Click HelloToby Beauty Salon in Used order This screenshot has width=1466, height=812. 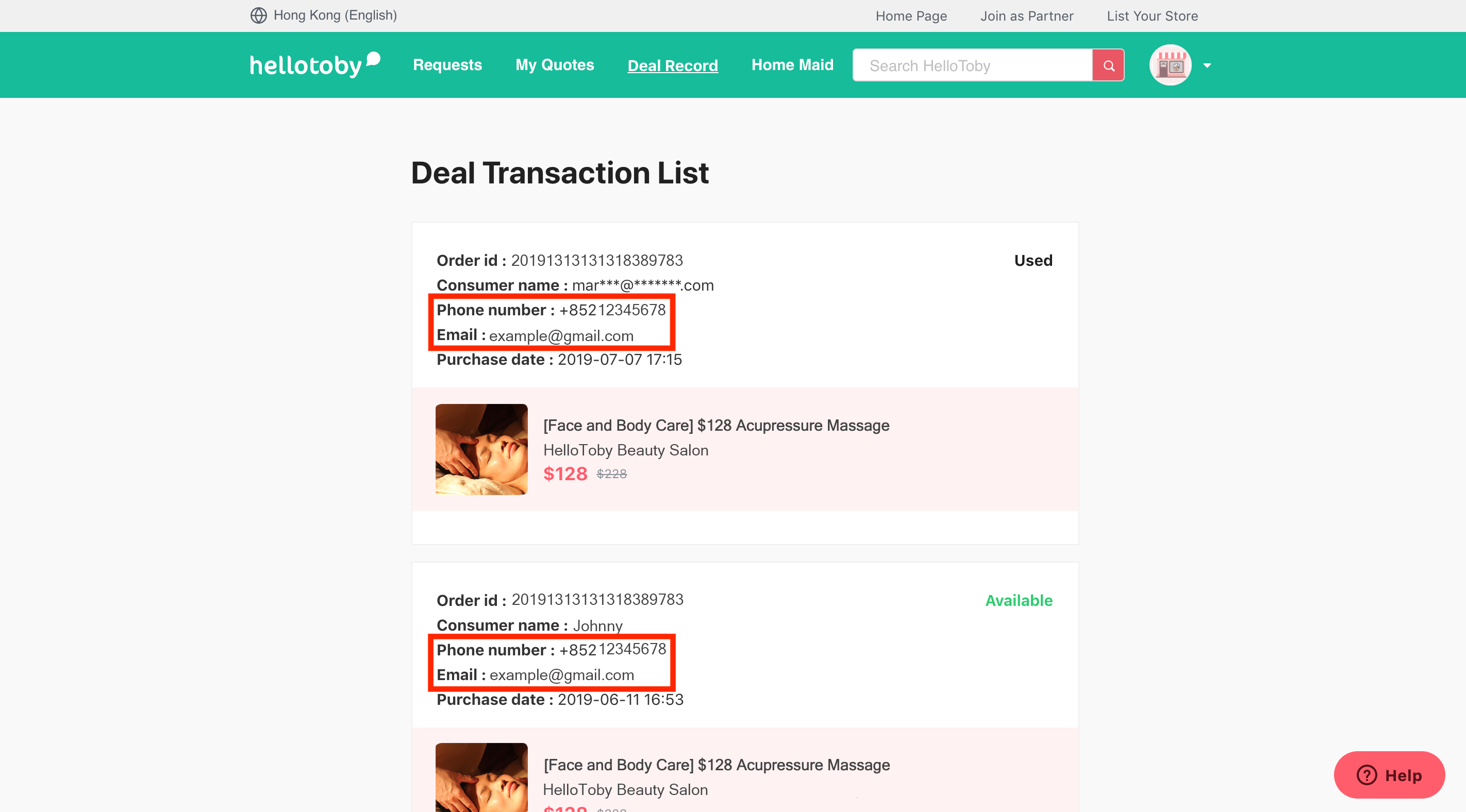[625, 450]
